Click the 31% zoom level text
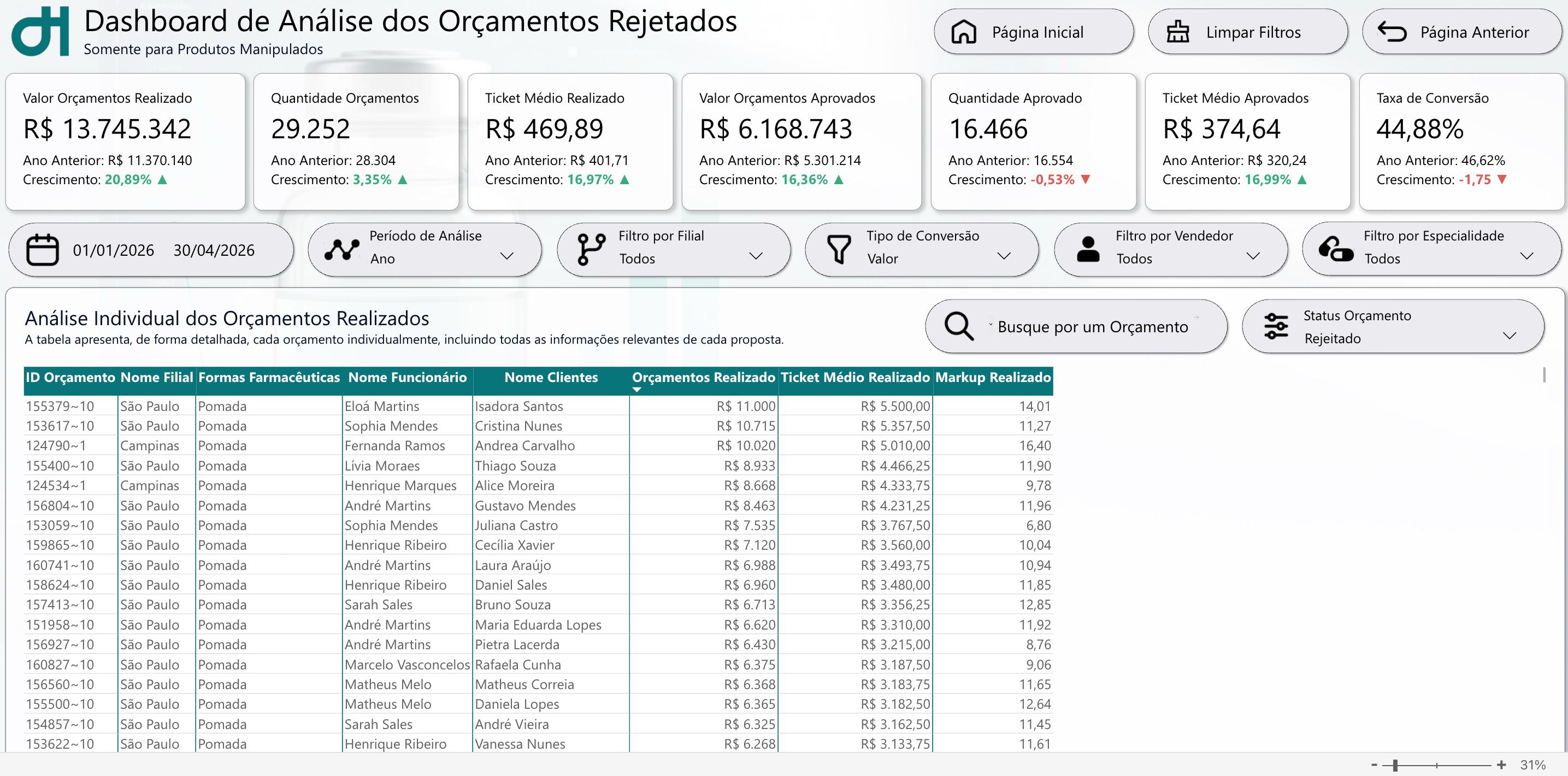1568x776 pixels. tap(1532, 765)
